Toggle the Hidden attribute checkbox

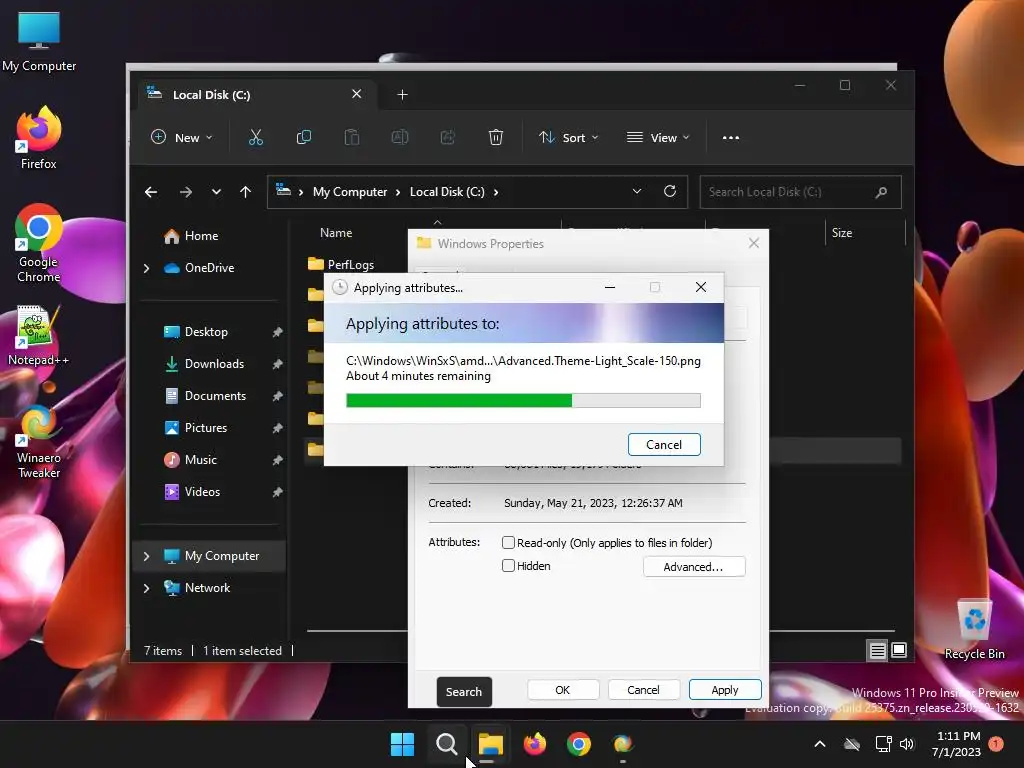tap(508, 566)
